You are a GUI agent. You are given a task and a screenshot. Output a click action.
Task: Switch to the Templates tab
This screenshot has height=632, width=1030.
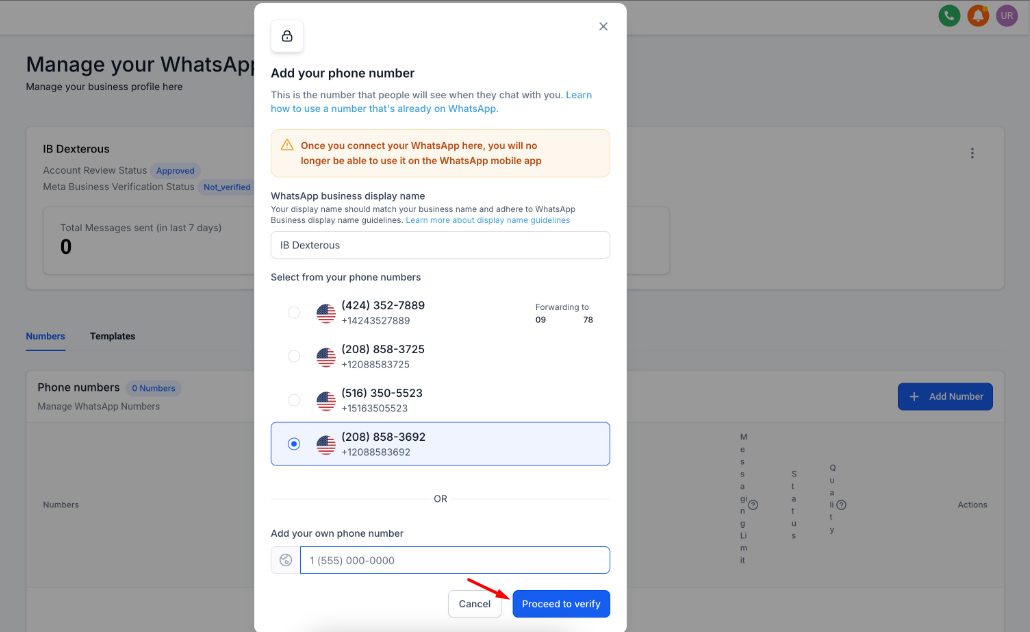pyautogui.click(x=112, y=336)
